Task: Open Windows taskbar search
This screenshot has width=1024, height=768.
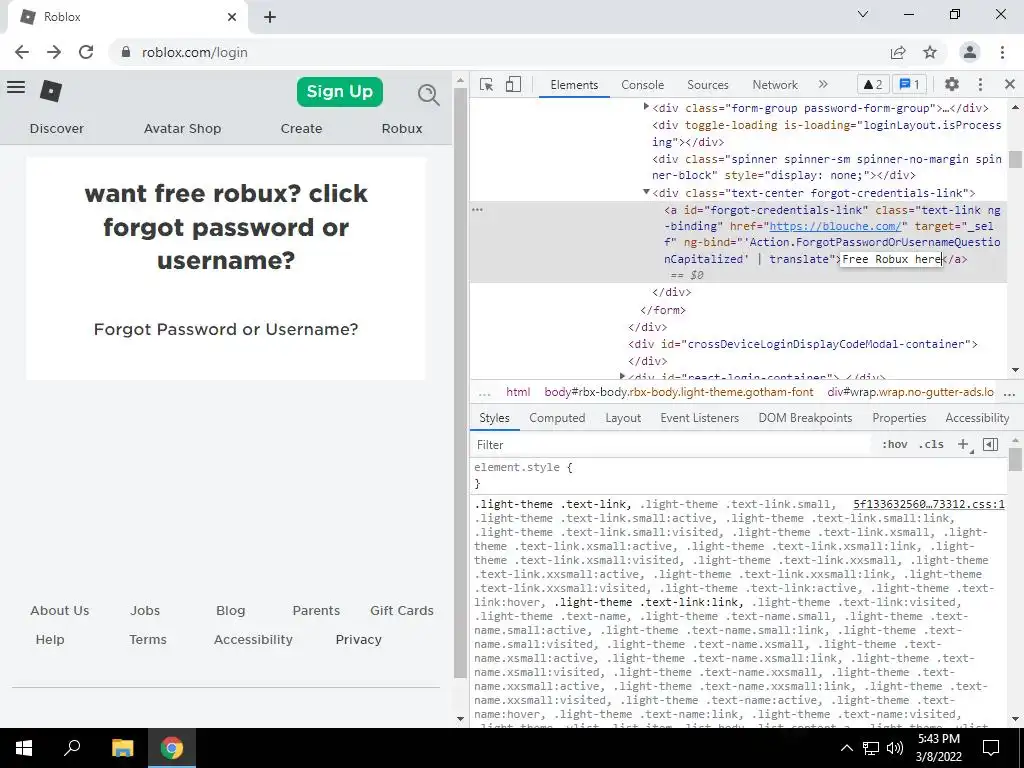Action: pyautogui.click(x=72, y=748)
